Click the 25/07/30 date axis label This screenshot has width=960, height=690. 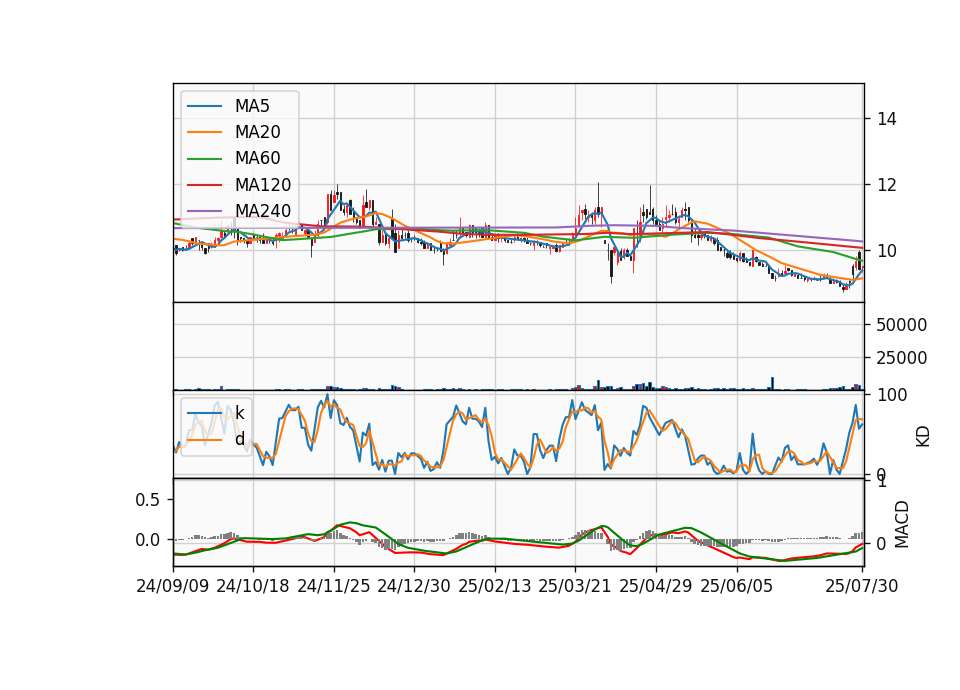pos(862,586)
